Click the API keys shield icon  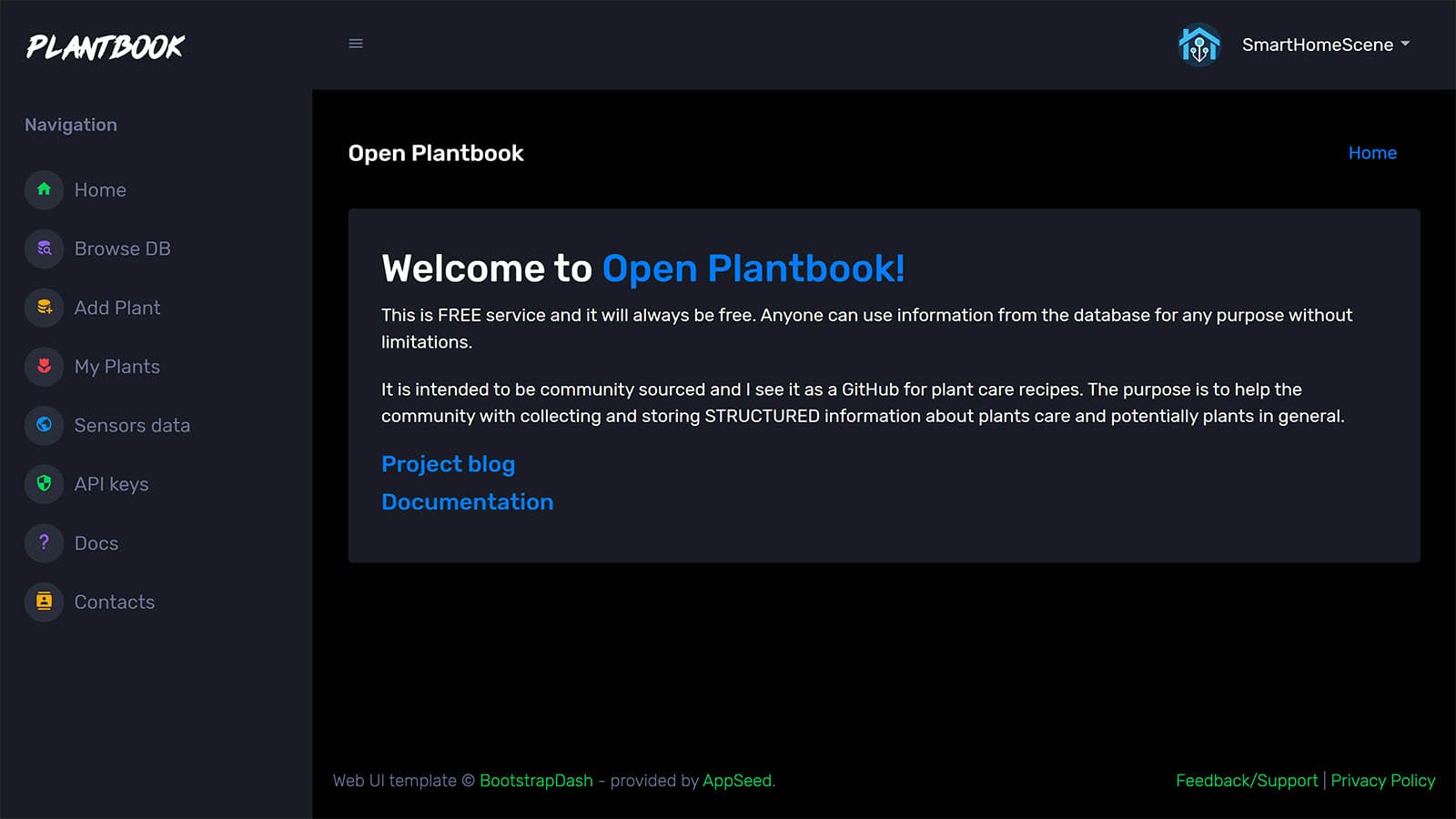click(44, 483)
